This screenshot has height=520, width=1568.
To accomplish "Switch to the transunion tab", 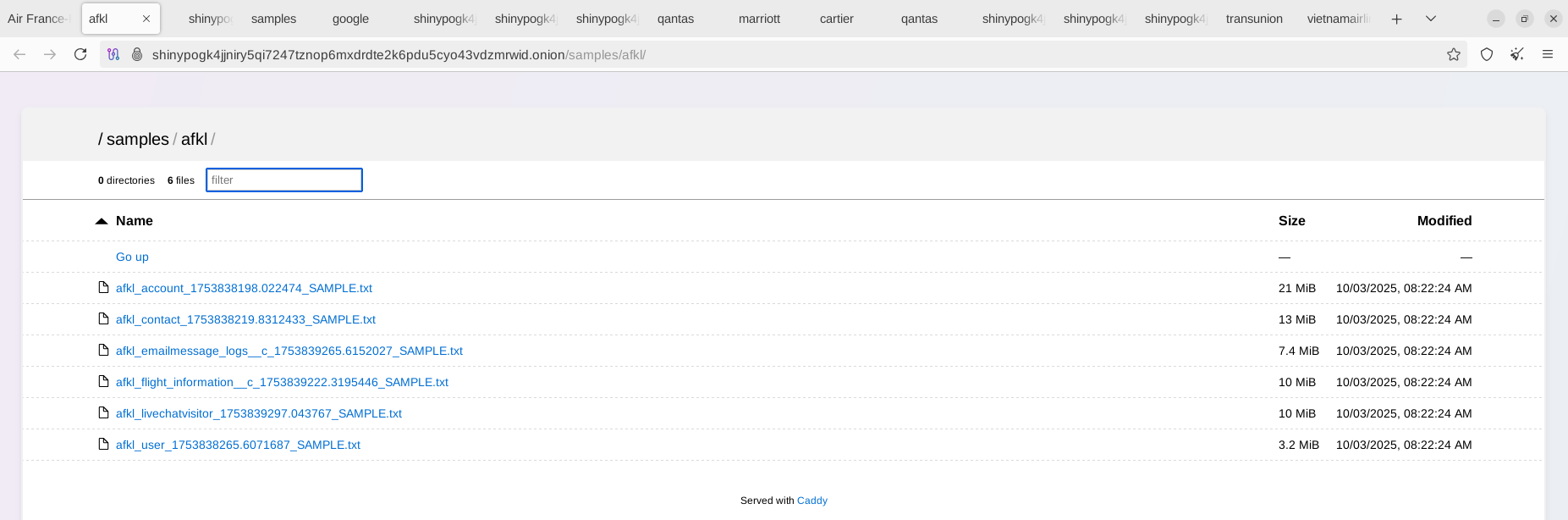I will (x=1254, y=19).
